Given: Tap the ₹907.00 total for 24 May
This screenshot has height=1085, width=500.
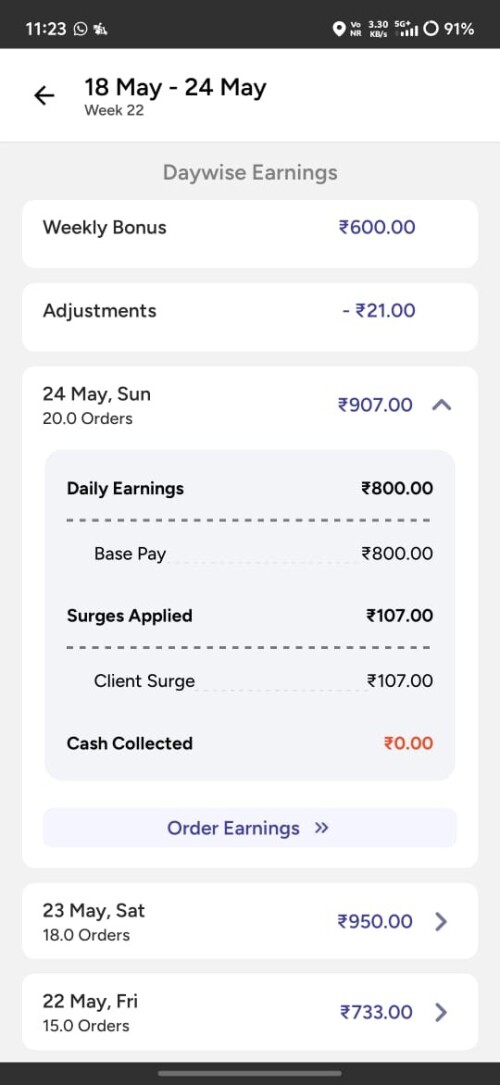Looking at the screenshot, I should coord(376,405).
